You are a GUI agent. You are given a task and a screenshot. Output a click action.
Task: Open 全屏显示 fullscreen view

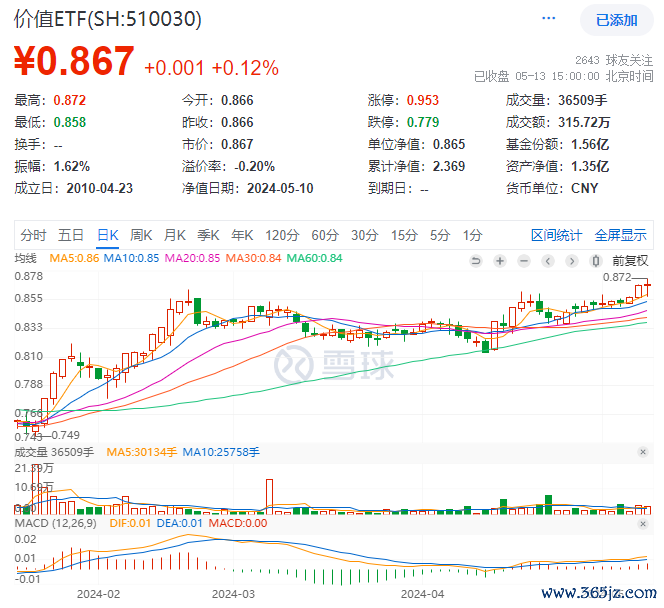(x=620, y=235)
